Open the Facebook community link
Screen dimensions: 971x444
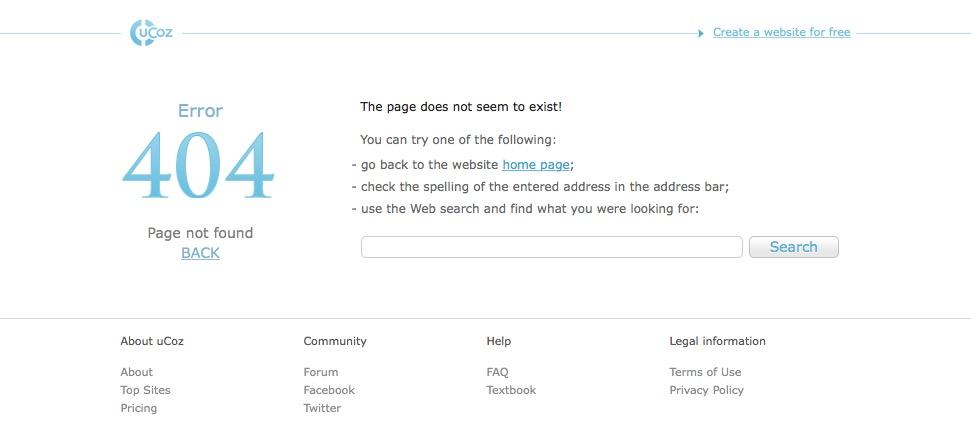[x=329, y=390]
